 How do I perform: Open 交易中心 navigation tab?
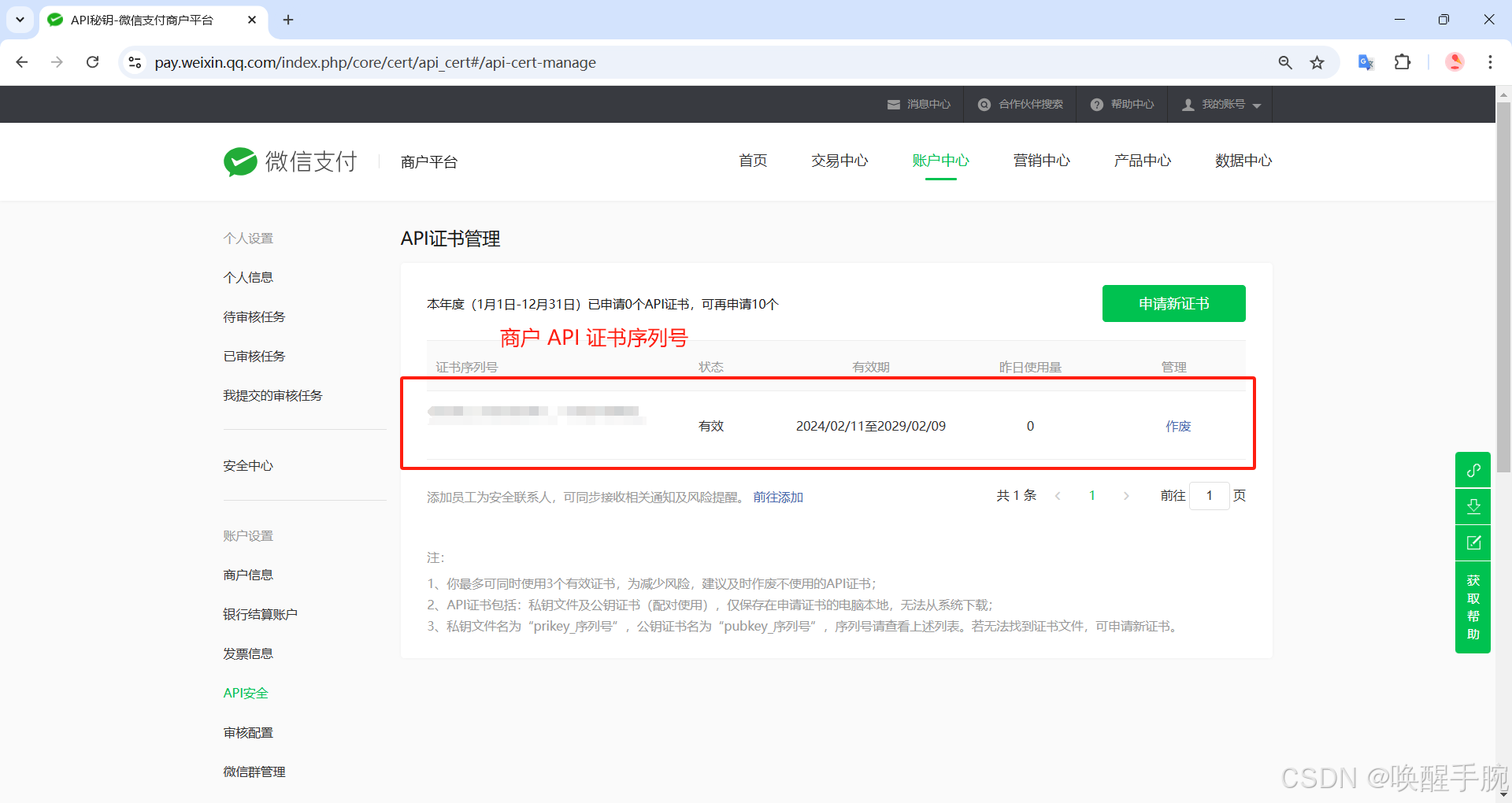click(x=839, y=161)
